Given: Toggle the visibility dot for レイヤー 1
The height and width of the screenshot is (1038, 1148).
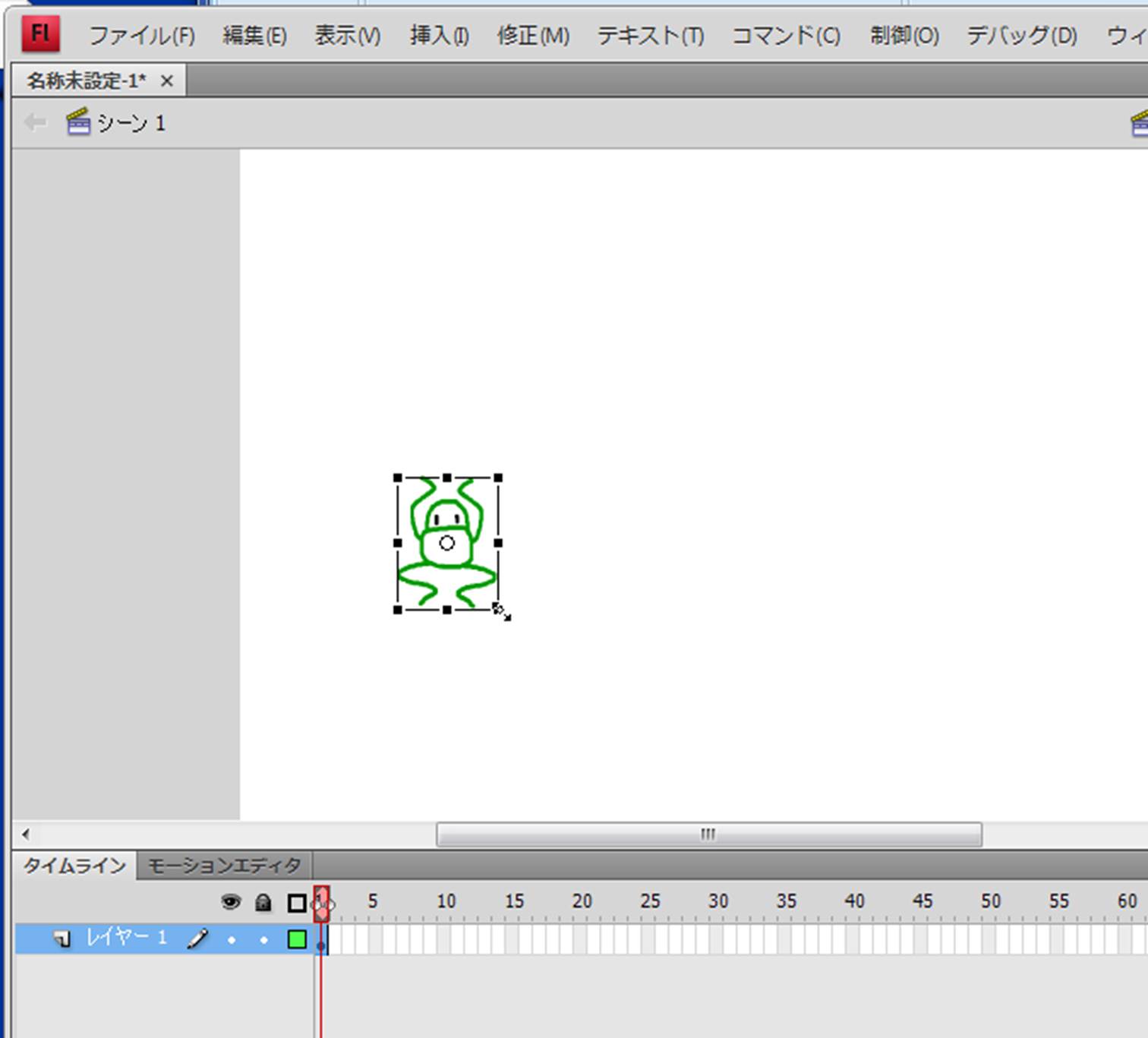Looking at the screenshot, I should pos(232,940).
